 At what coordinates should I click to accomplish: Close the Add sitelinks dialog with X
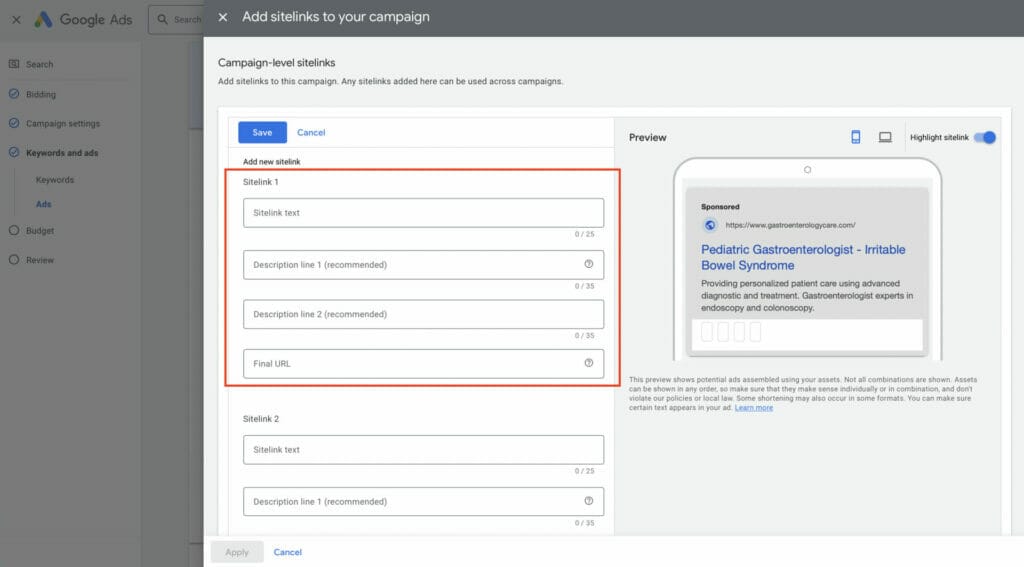222,17
